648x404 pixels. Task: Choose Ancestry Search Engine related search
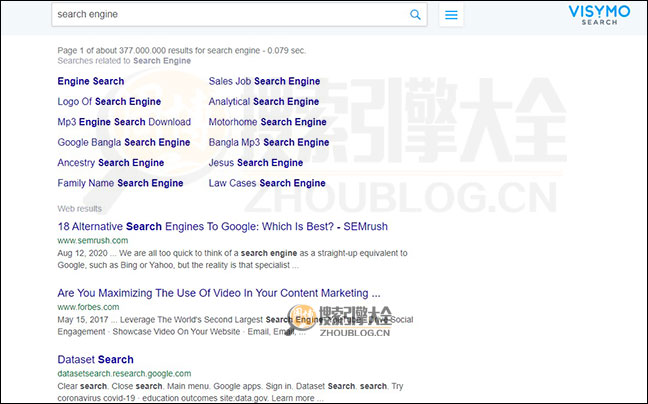pyautogui.click(x=111, y=163)
